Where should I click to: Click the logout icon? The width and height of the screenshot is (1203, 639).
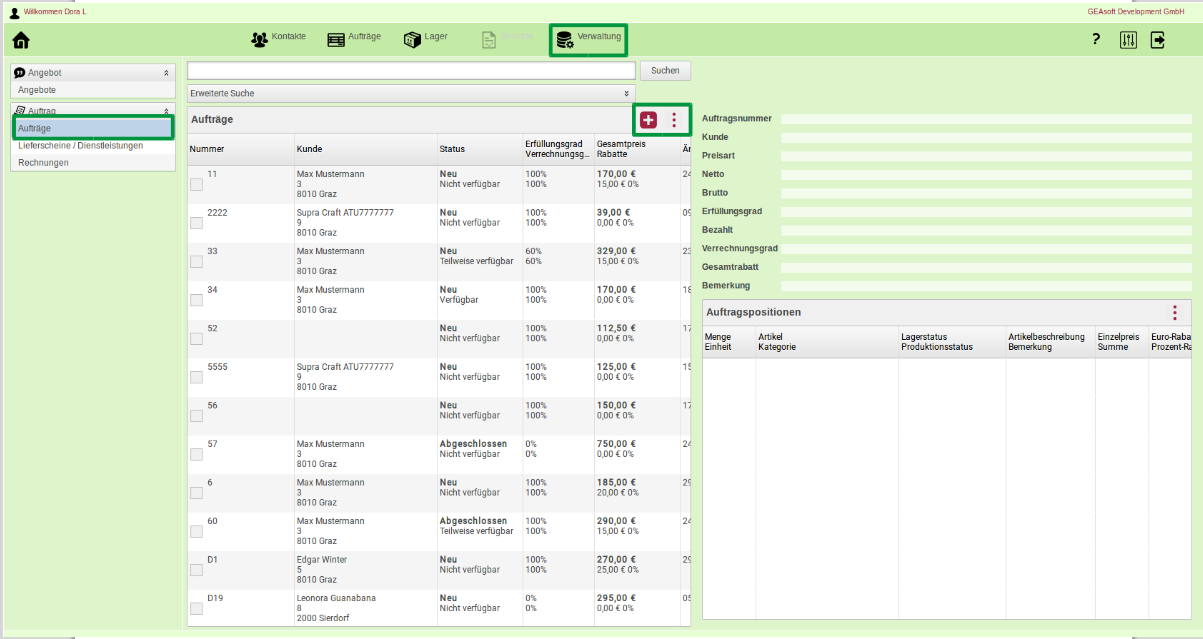(x=1158, y=40)
